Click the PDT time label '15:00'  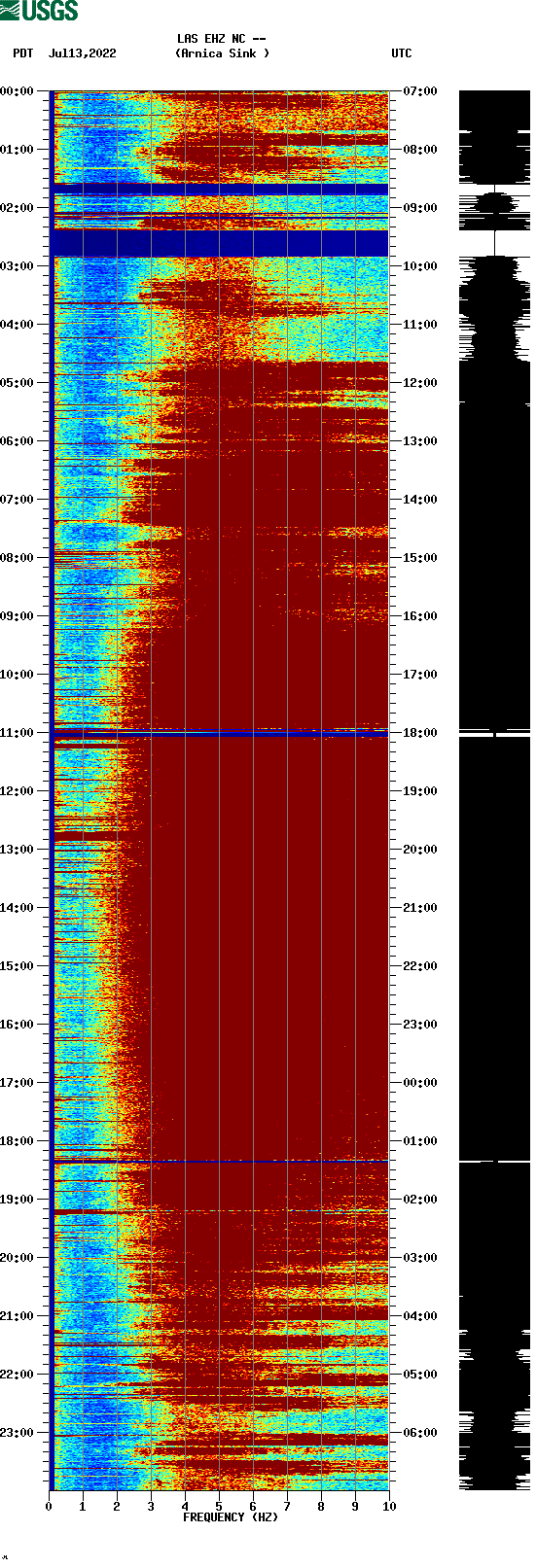pyautogui.click(x=17, y=966)
